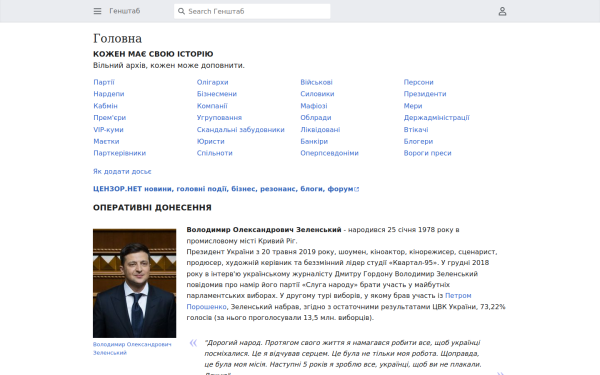Open the hamburger main menu

(97, 11)
